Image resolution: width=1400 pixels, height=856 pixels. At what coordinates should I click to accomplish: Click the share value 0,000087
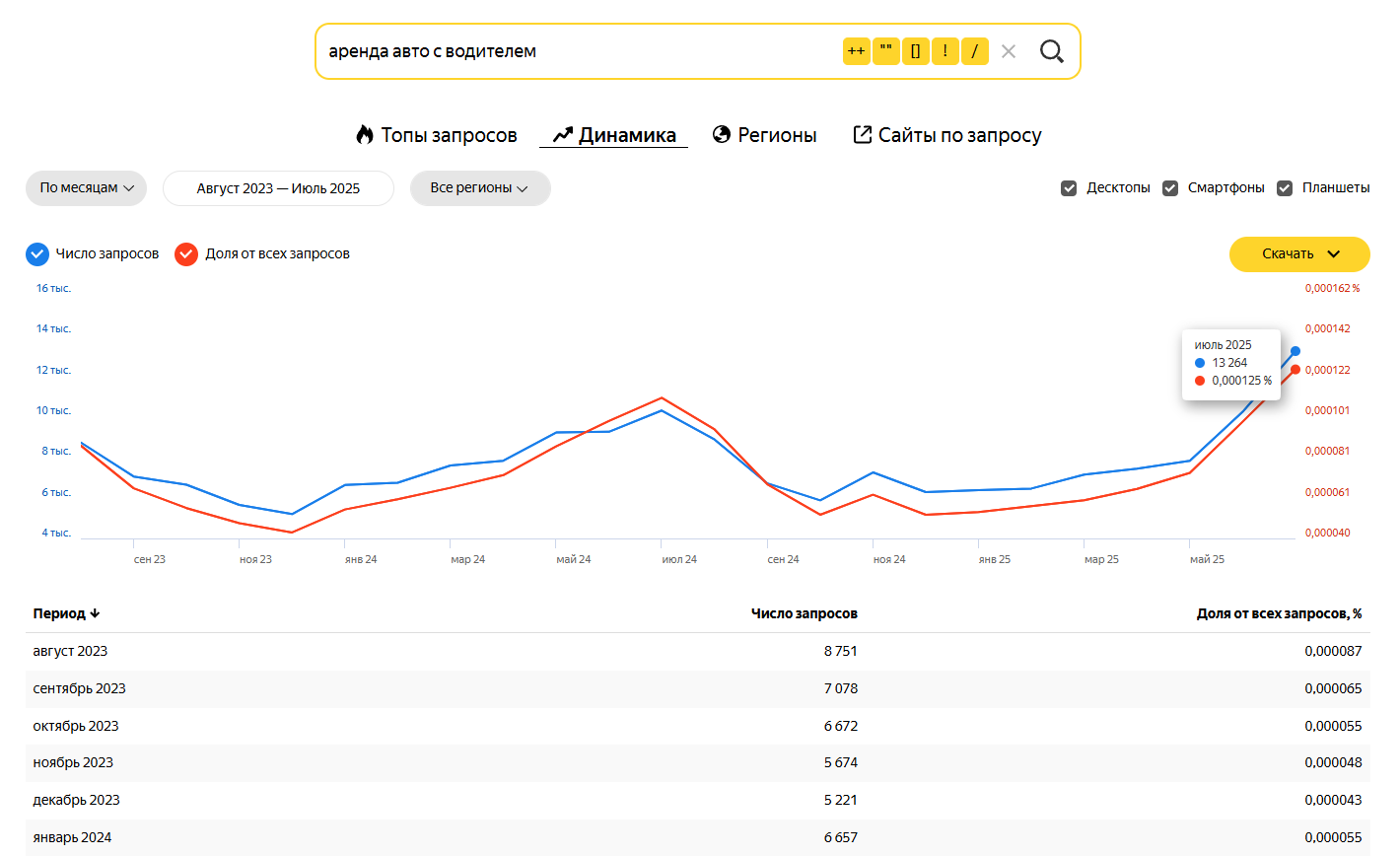click(1333, 651)
